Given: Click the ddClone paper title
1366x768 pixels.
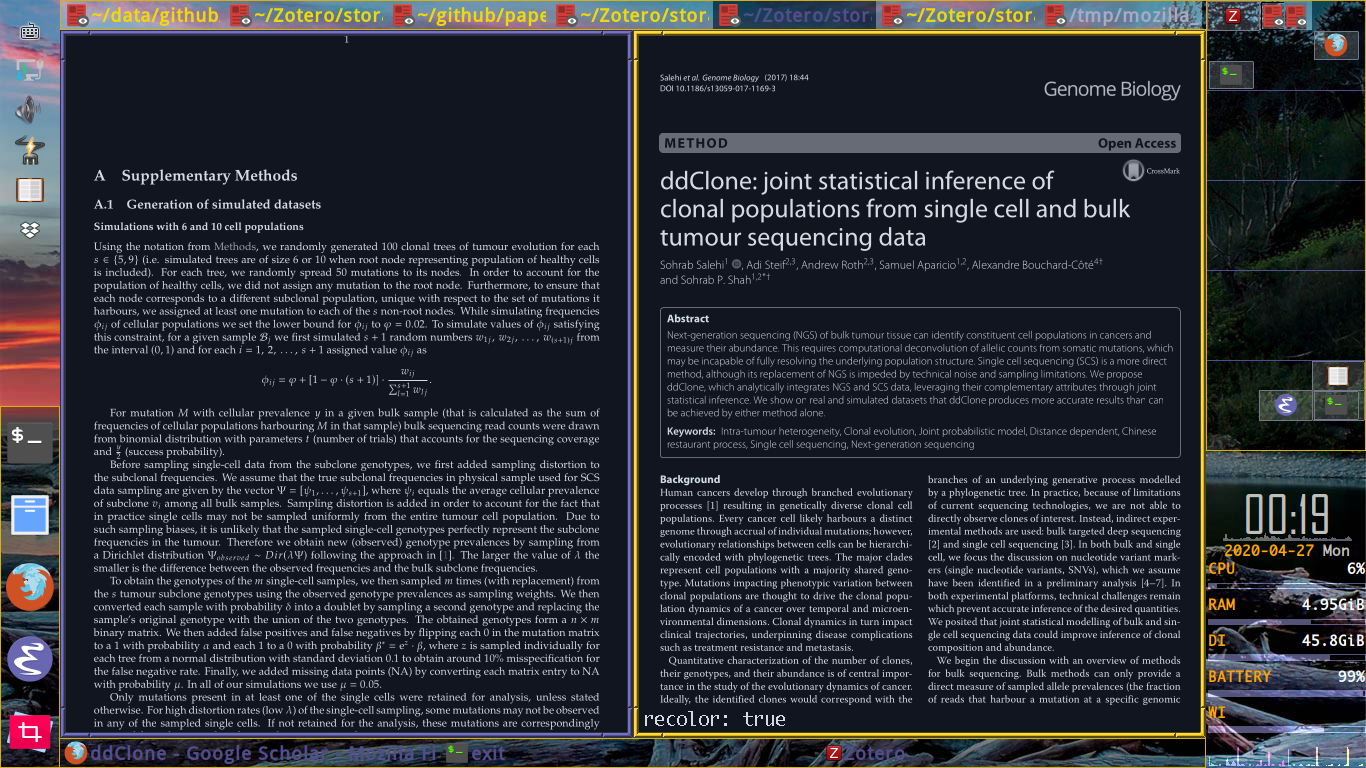Looking at the screenshot, I should click(895, 209).
